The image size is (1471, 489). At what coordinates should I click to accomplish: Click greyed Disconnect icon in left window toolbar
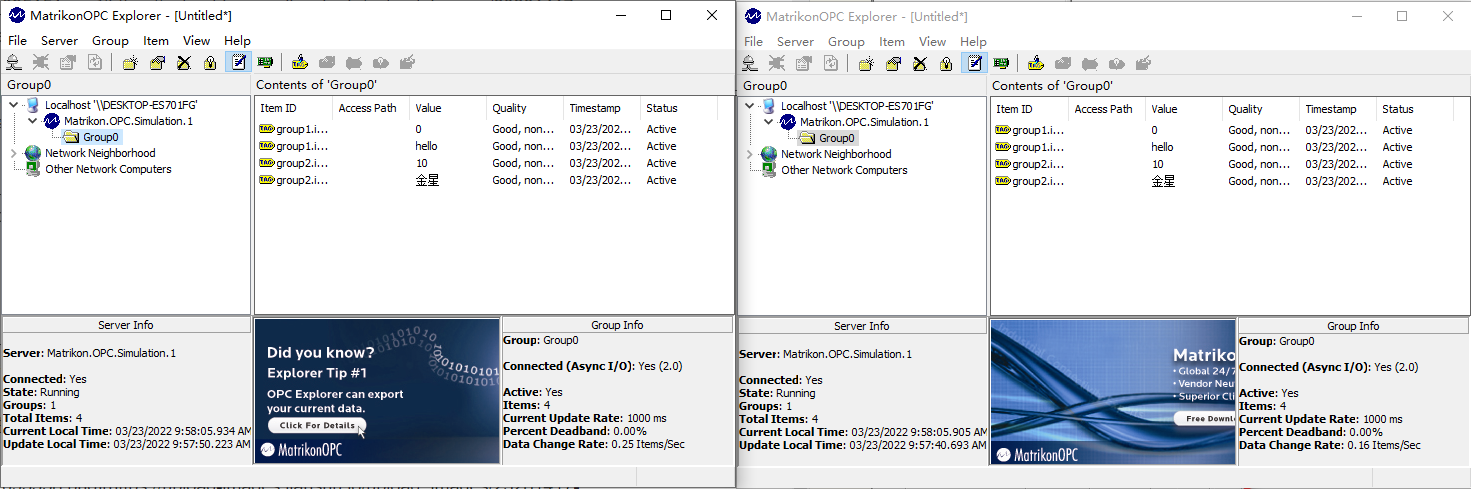pos(41,62)
